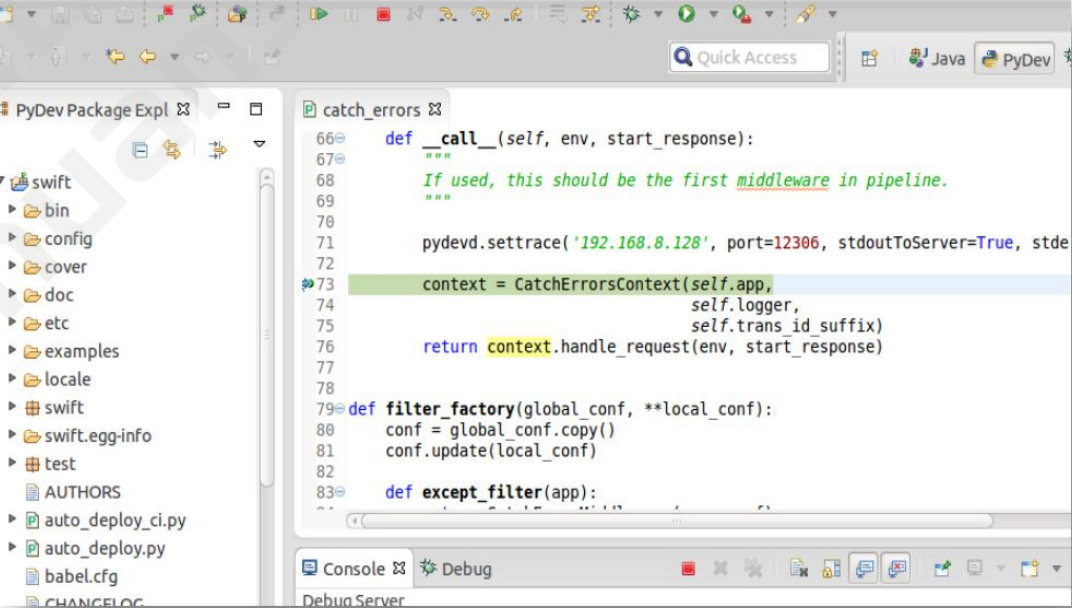The width and height of the screenshot is (1072, 608).
Task: Click the Package Explorer vertical scrollbar
Action: click(x=267, y=335)
